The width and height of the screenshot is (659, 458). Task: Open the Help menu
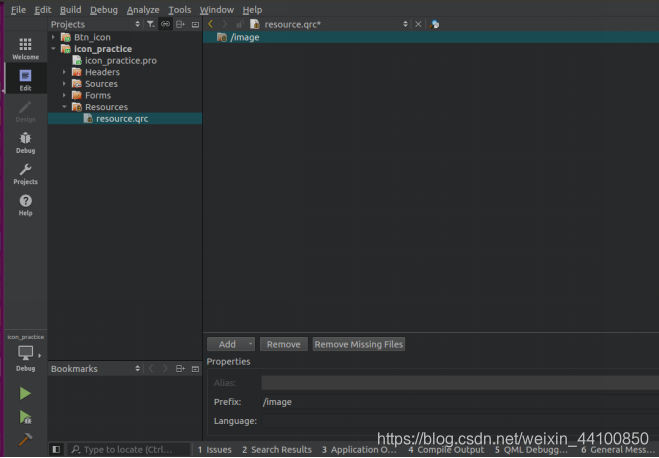pyautogui.click(x=252, y=10)
